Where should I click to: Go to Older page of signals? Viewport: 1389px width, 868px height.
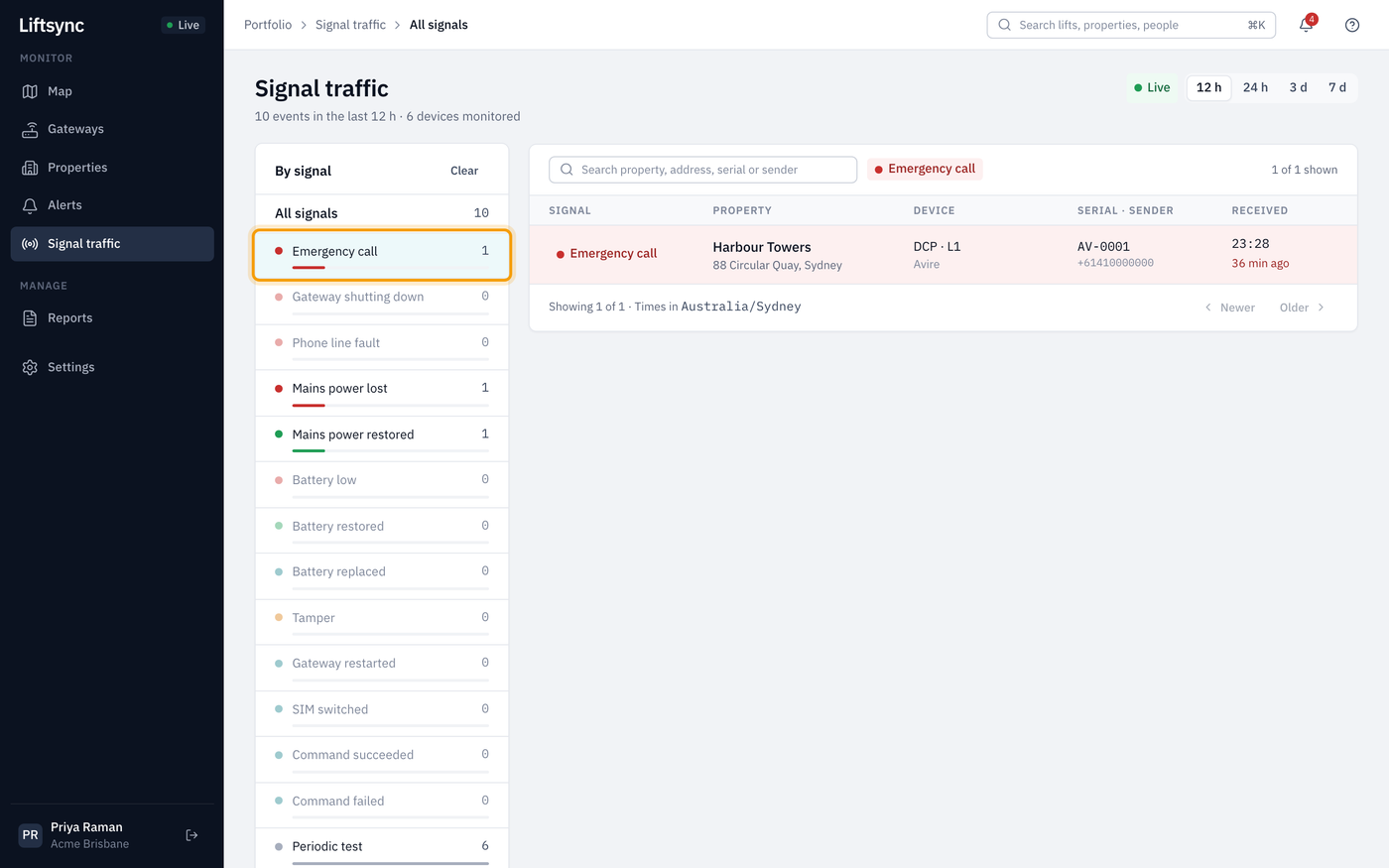(x=1302, y=308)
